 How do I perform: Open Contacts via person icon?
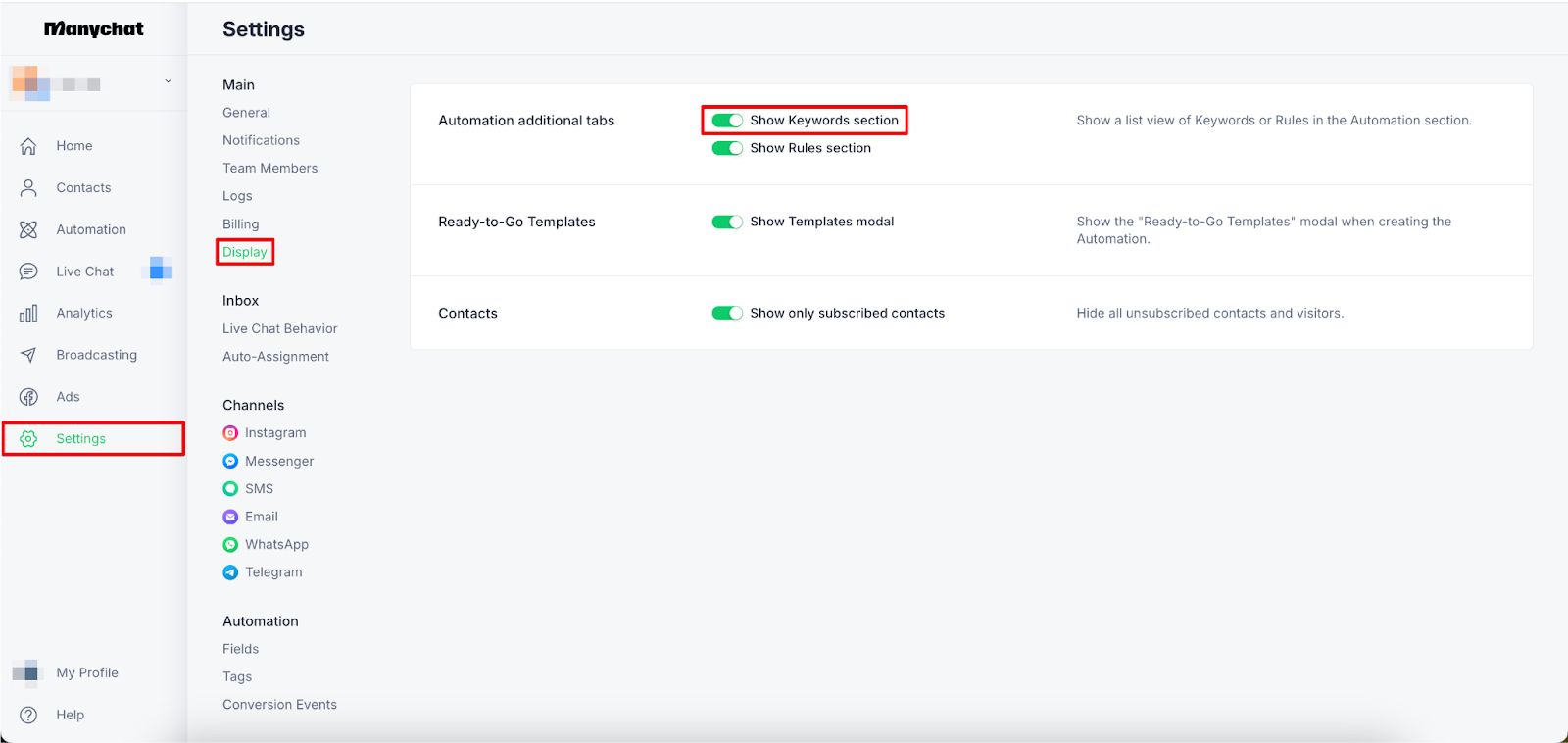[x=28, y=188]
